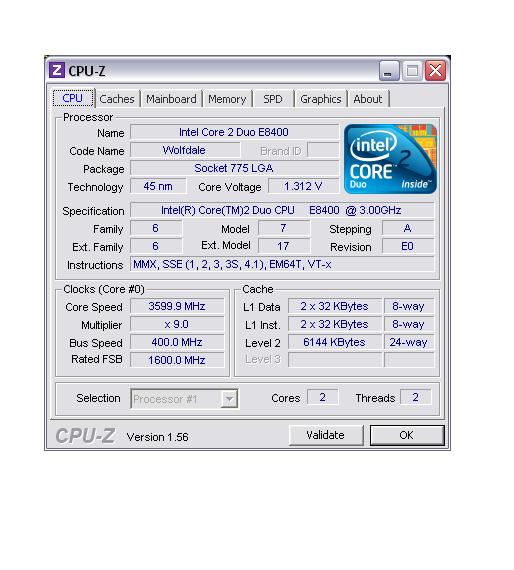
Task: Close the CPU-Z window
Action: click(x=435, y=71)
